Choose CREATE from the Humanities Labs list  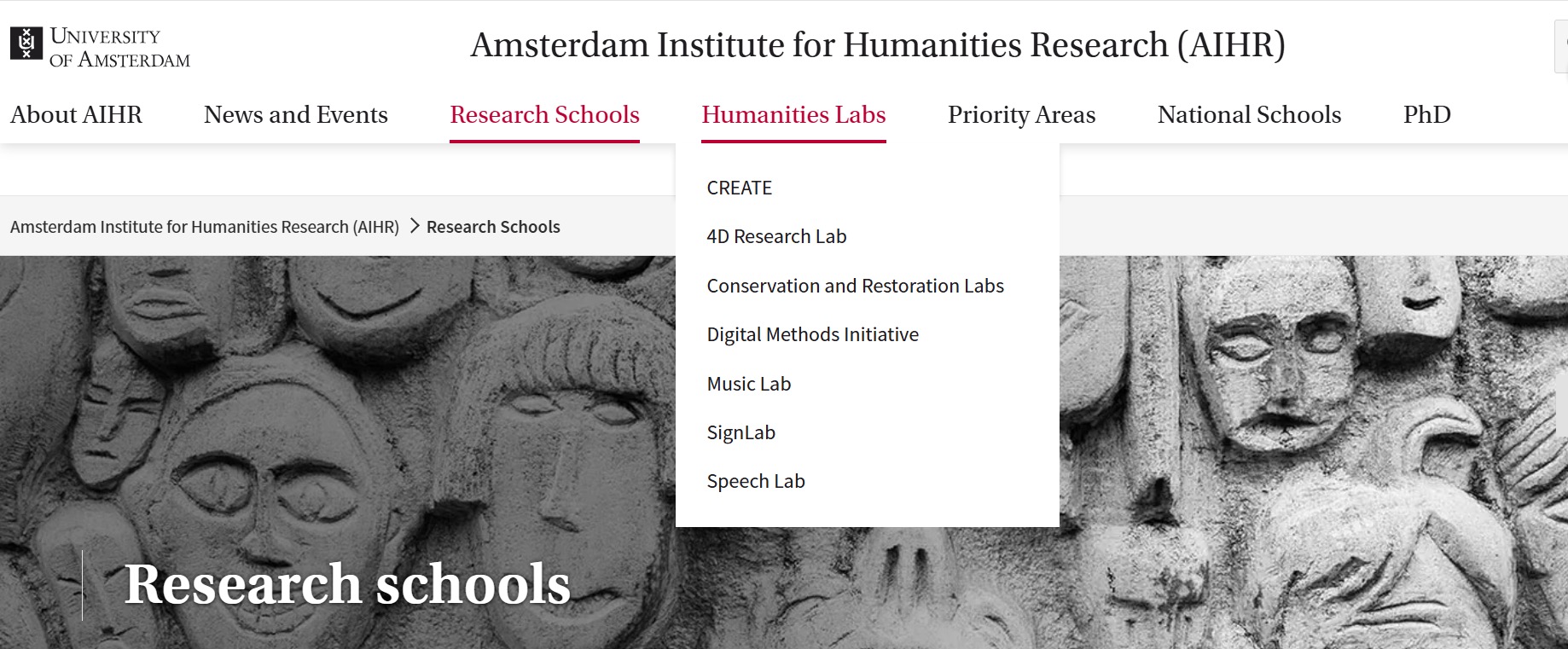[739, 188]
